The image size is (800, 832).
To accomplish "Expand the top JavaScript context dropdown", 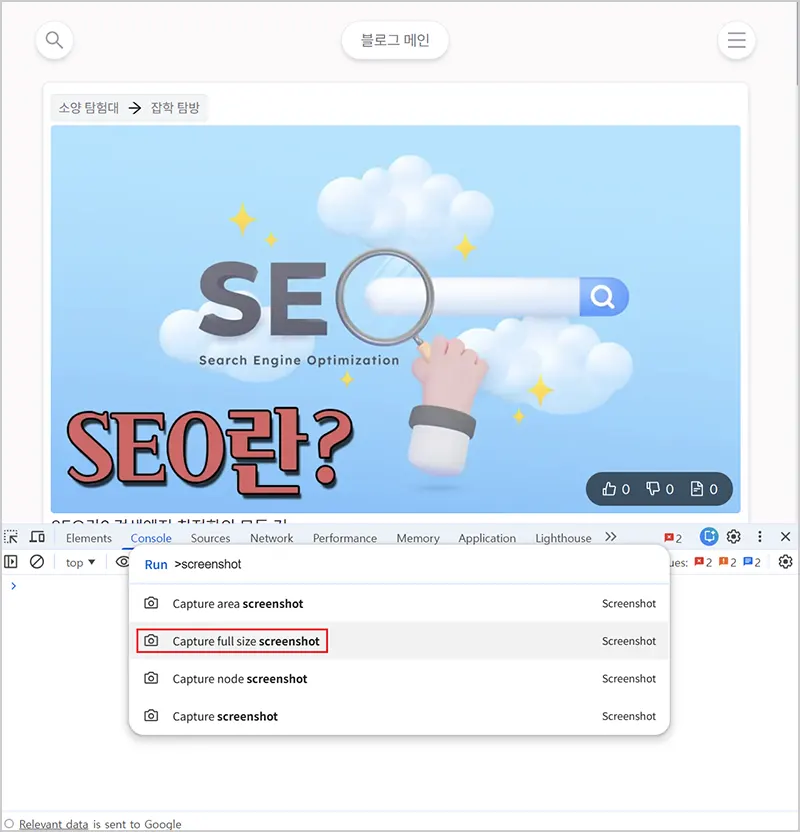I will pyautogui.click(x=80, y=563).
